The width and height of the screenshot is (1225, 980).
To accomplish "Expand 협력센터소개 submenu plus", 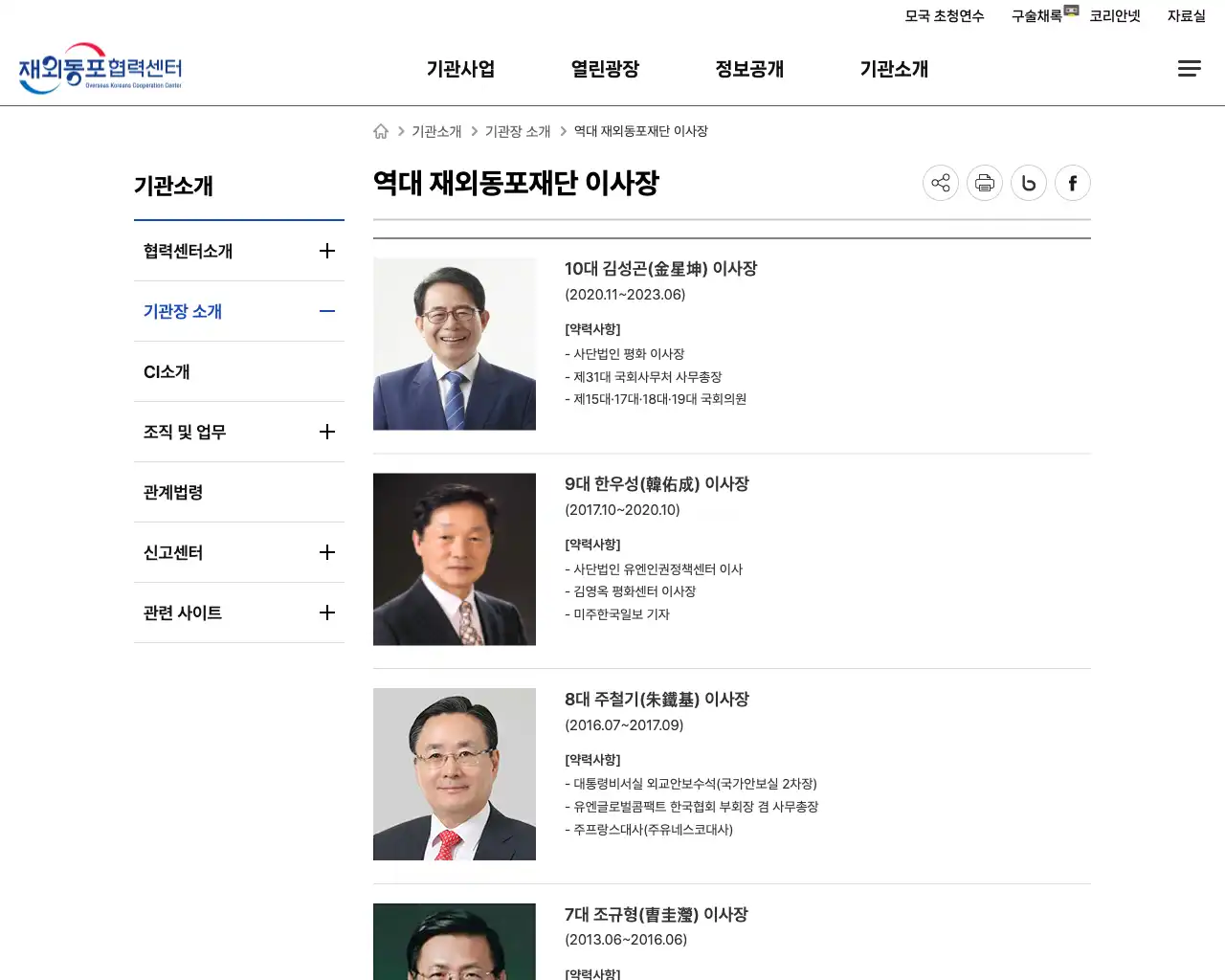I will [x=327, y=251].
